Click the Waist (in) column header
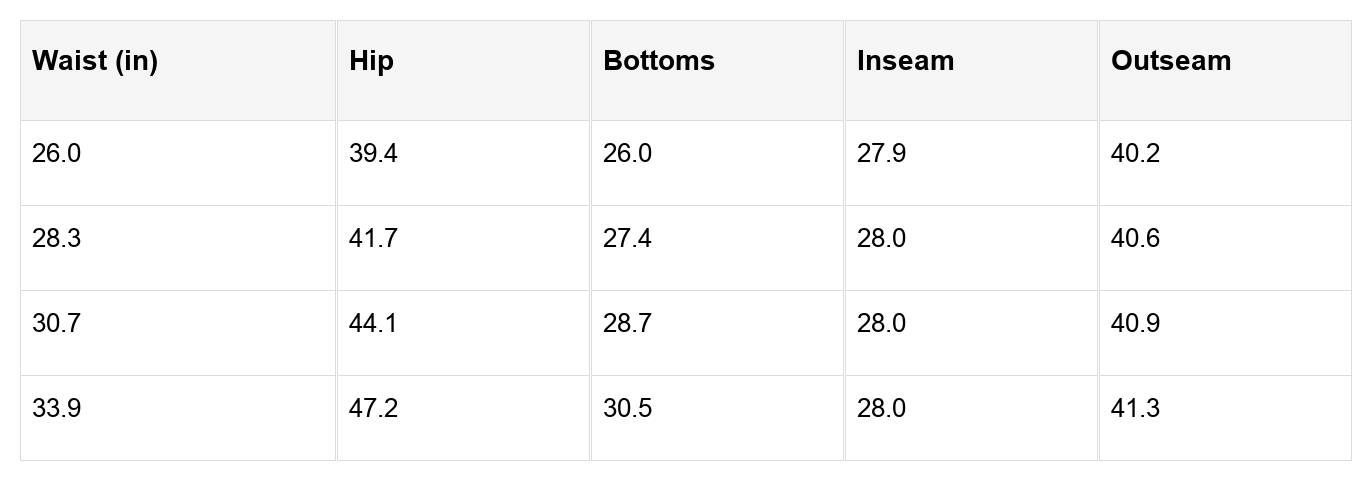Image resolution: width=1371 pixels, height=480 pixels. click(x=95, y=61)
